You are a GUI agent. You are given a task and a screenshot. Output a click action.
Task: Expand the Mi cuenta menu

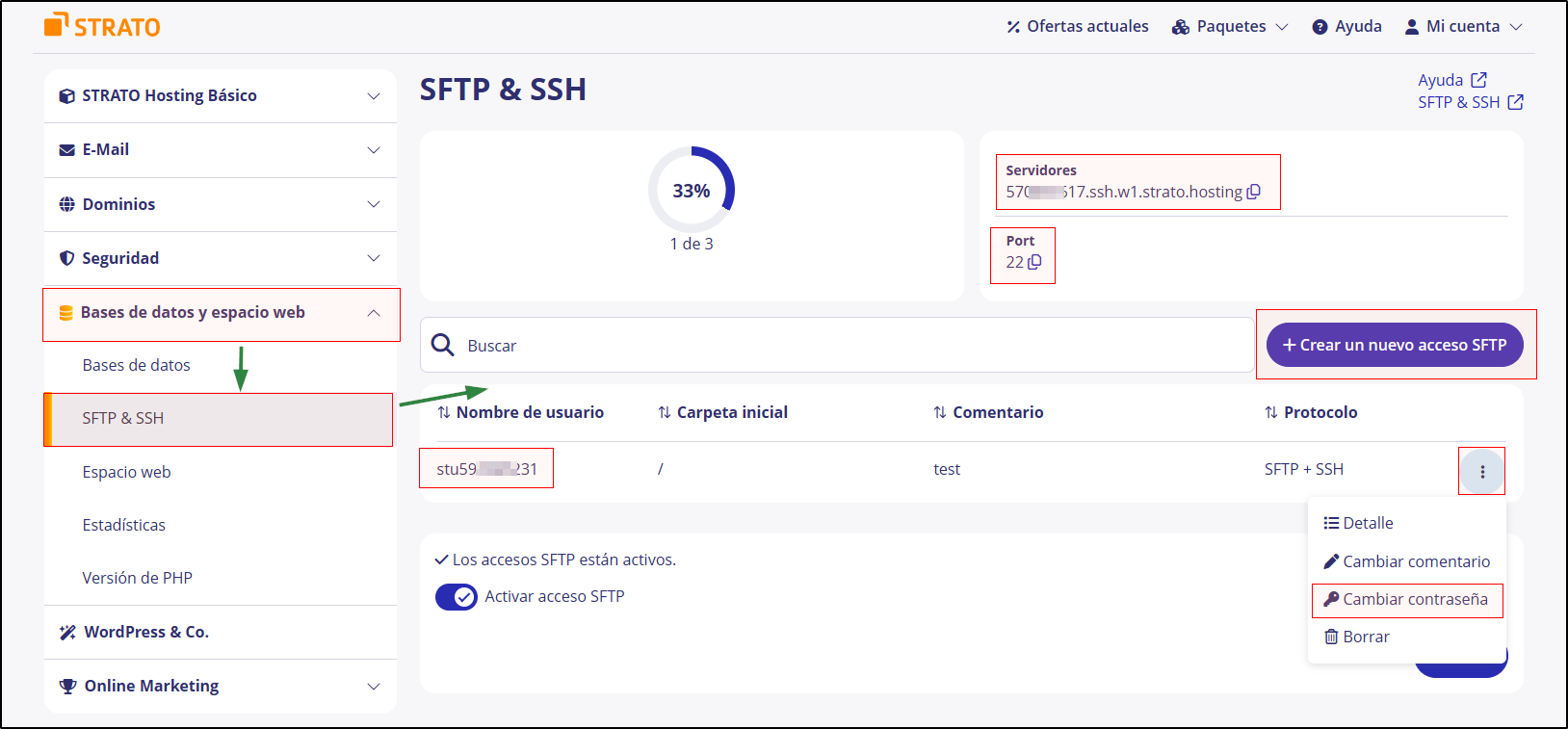tap(1464, 26)
